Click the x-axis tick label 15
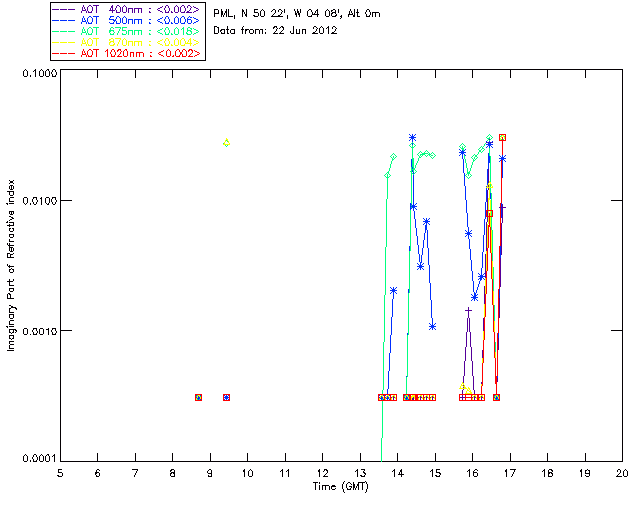Screen dimensions: 640x512 point(435,473)
